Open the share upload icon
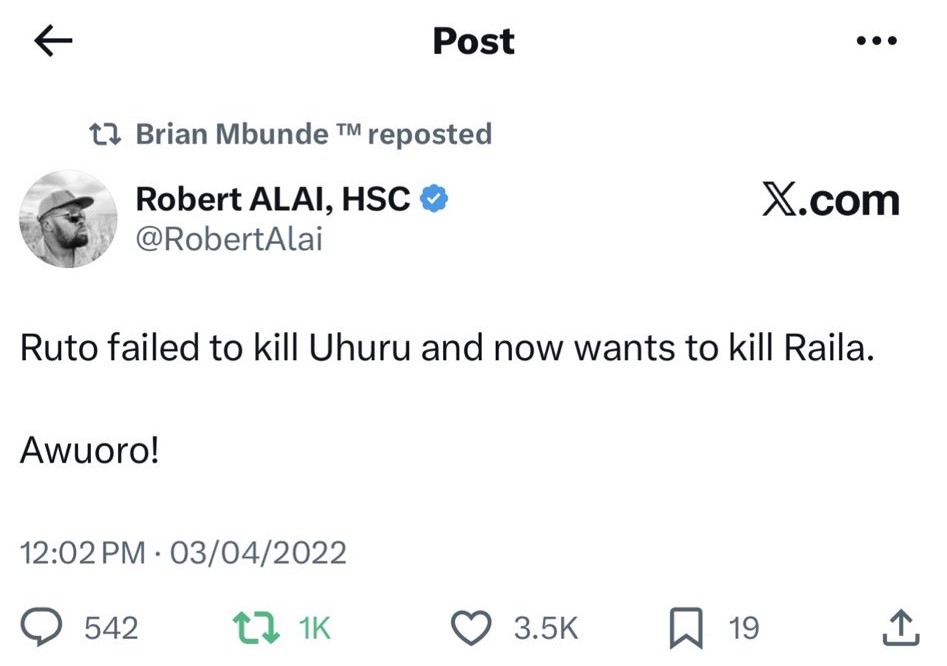This screenshot has height=666, width=947. pyautogui.click(x=901, y=628)
